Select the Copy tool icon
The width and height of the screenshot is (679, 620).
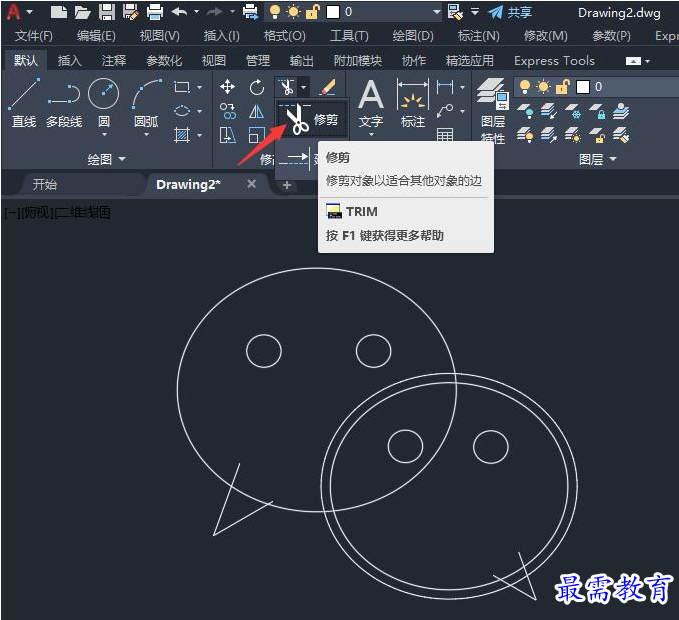coord(227,111)
